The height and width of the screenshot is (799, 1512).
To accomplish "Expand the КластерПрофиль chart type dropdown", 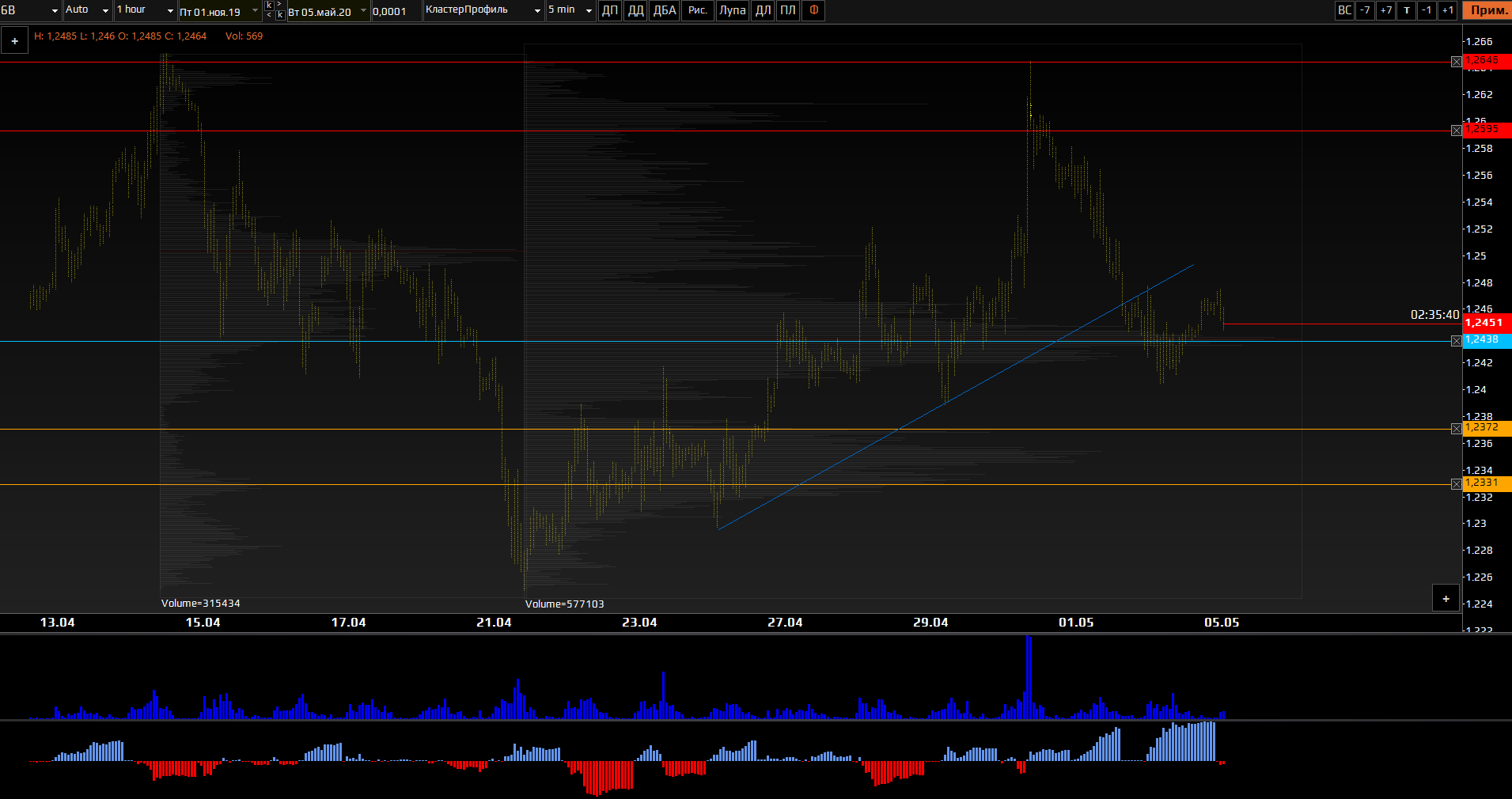I will click(x=483, y=10).
